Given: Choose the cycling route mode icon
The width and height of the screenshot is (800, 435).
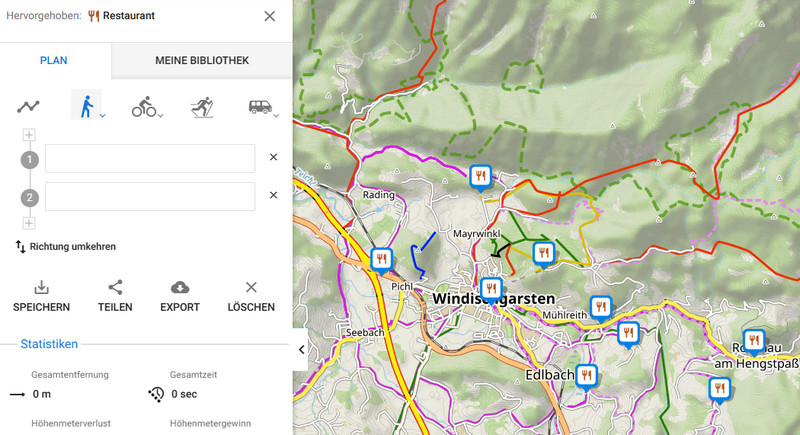Looking at the screenshot, I should pyautogui.click(x=144, y=107).
